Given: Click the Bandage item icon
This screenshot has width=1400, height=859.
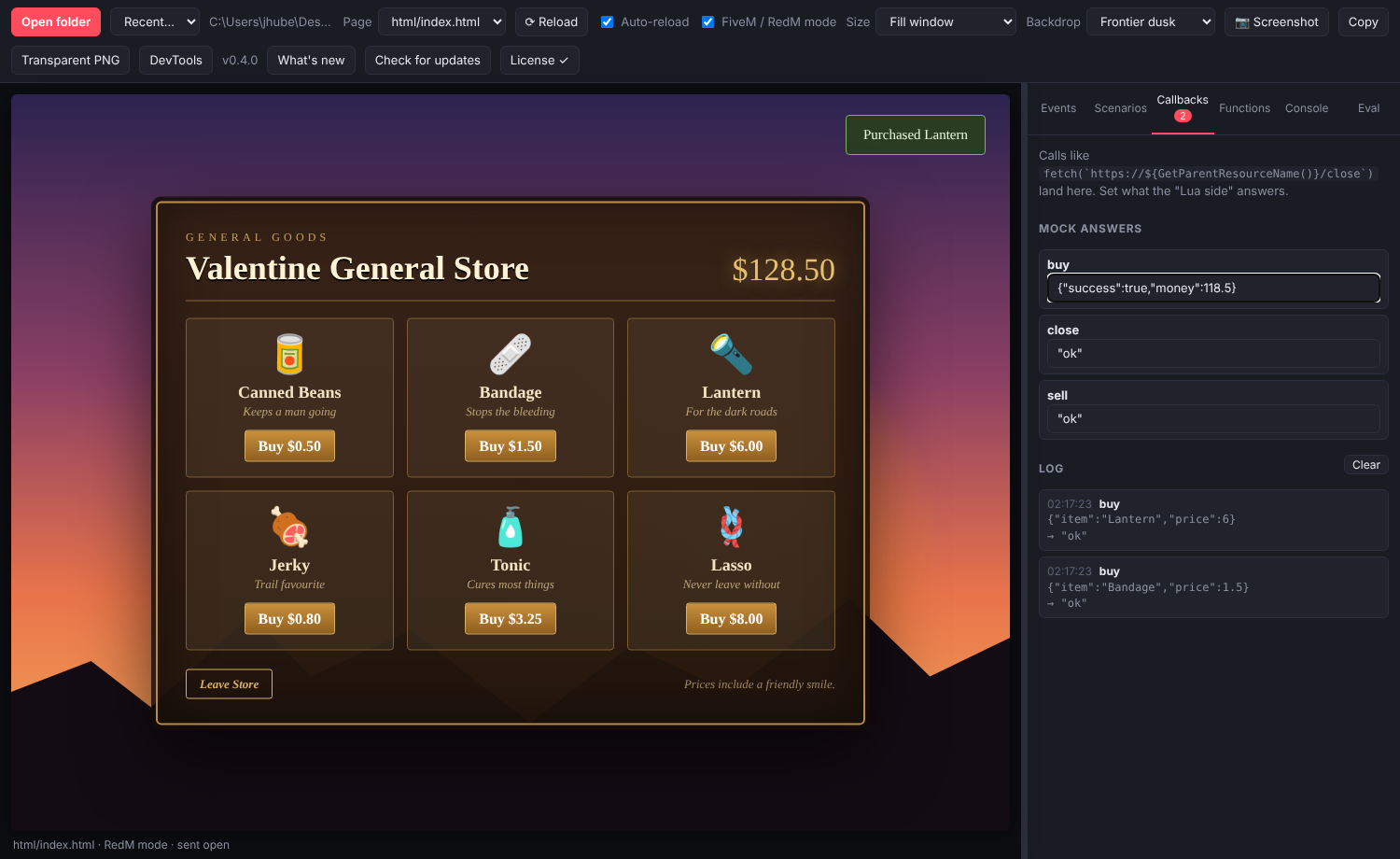Looking at the screenshot, I should coord(511,355).
